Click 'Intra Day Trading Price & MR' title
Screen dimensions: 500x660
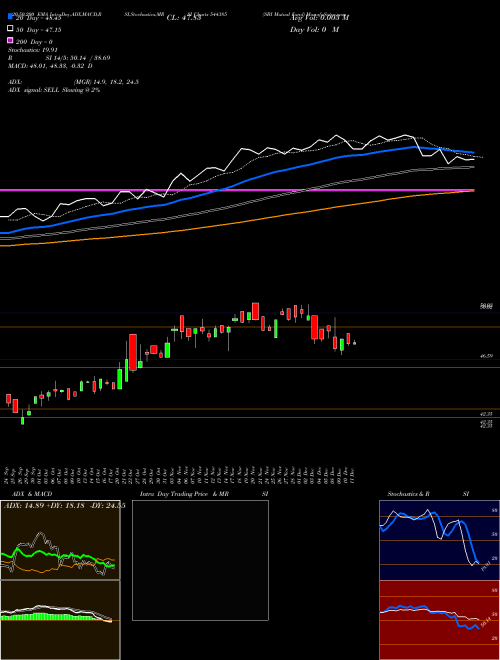(184, 494)
